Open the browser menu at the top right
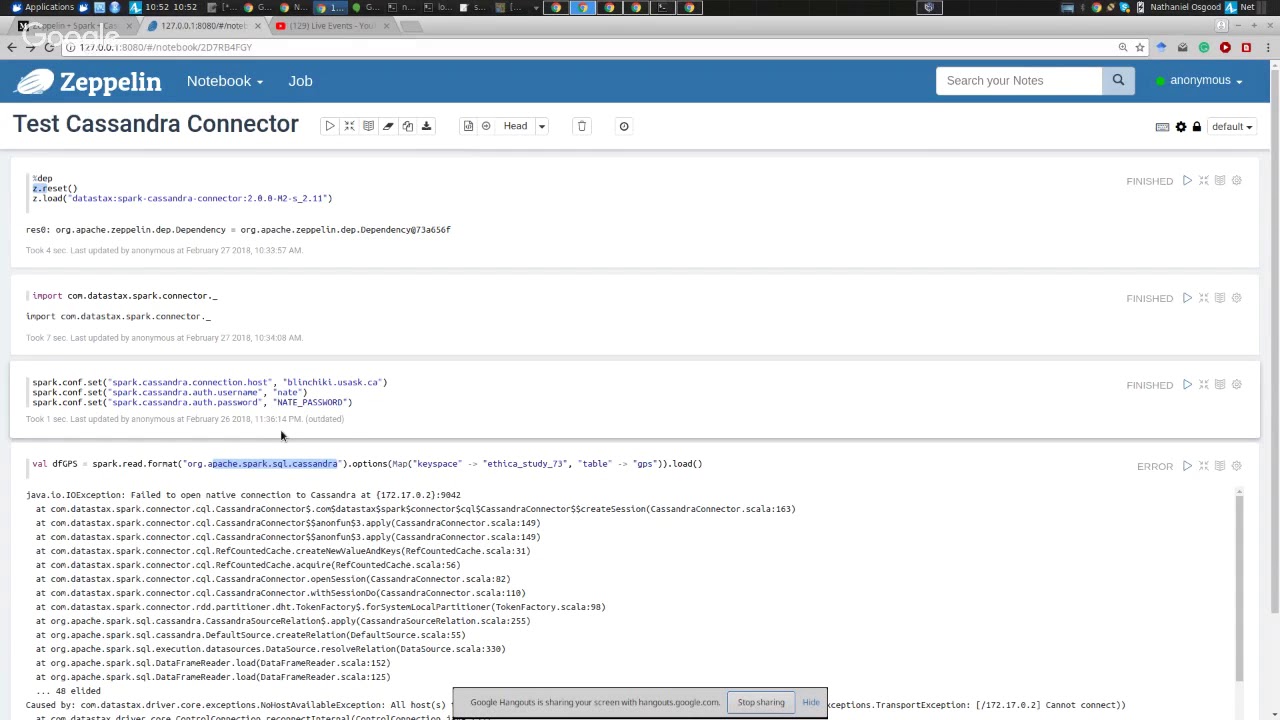This screenshot has width=1280, height=720. tap(1266, 47)
